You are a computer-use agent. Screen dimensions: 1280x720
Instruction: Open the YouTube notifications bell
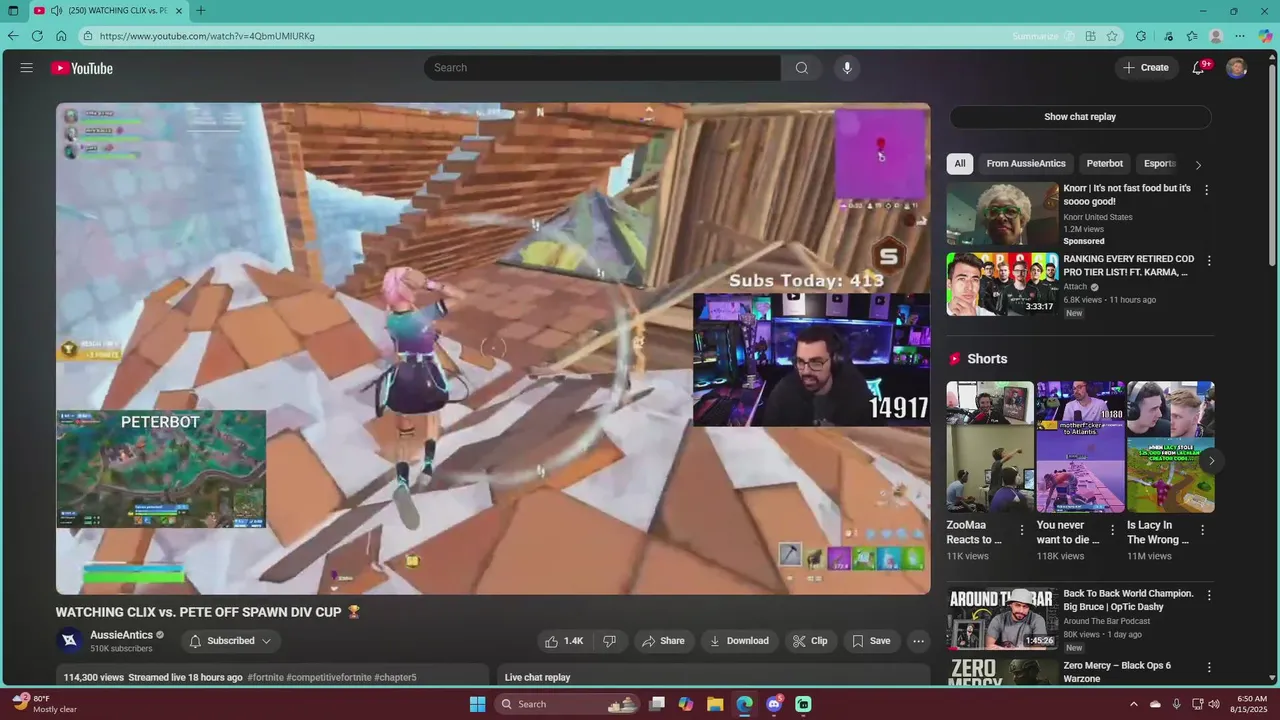1199,68
